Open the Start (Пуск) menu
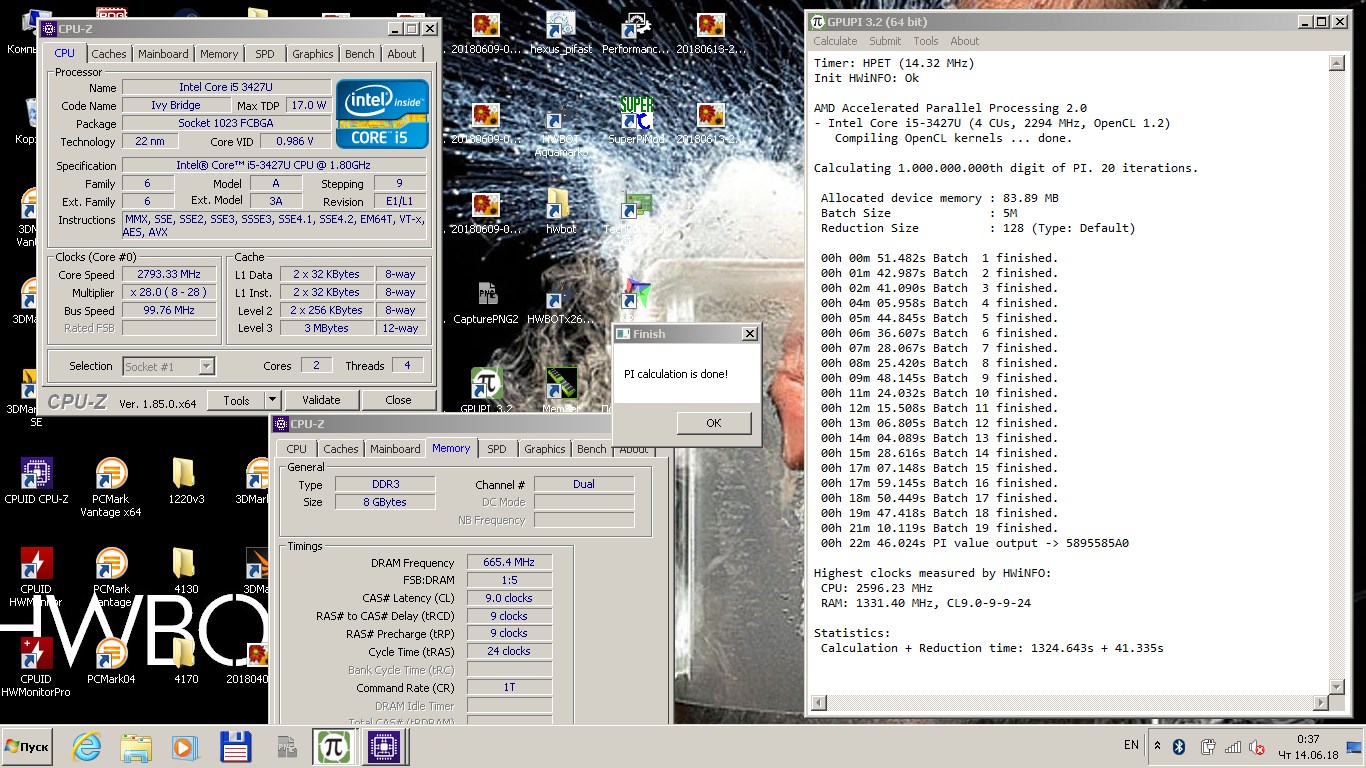Screen dimensions: 1366x768 [x=27, y=746]
